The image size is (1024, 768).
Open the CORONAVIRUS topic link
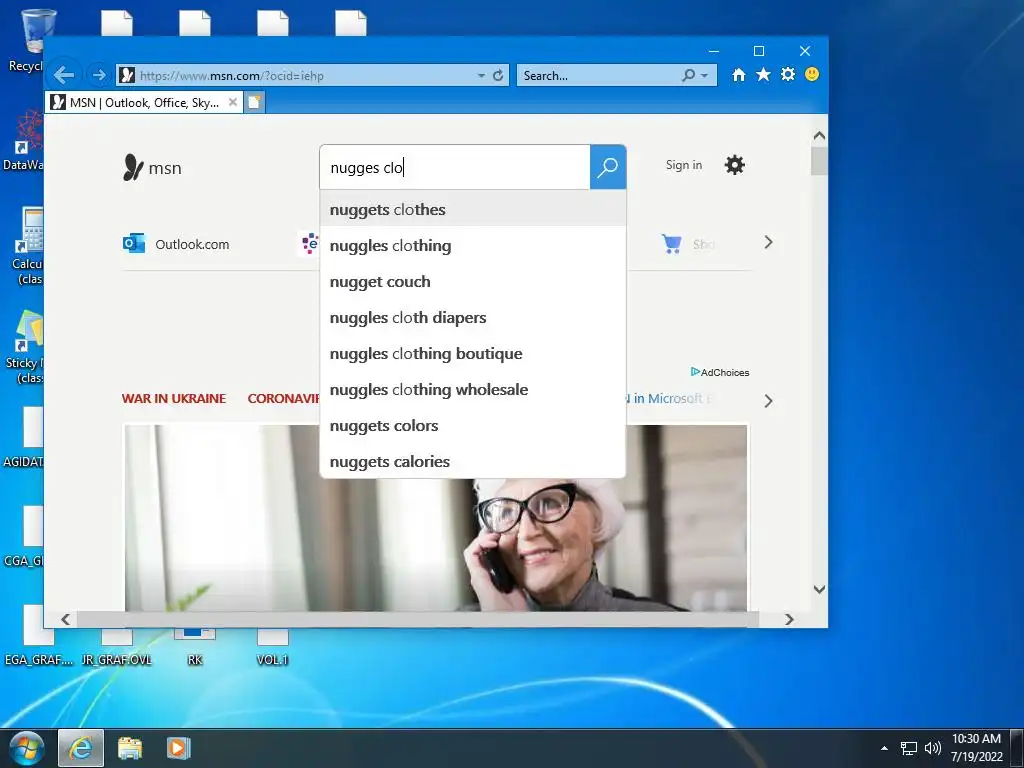tap(283, 398)
